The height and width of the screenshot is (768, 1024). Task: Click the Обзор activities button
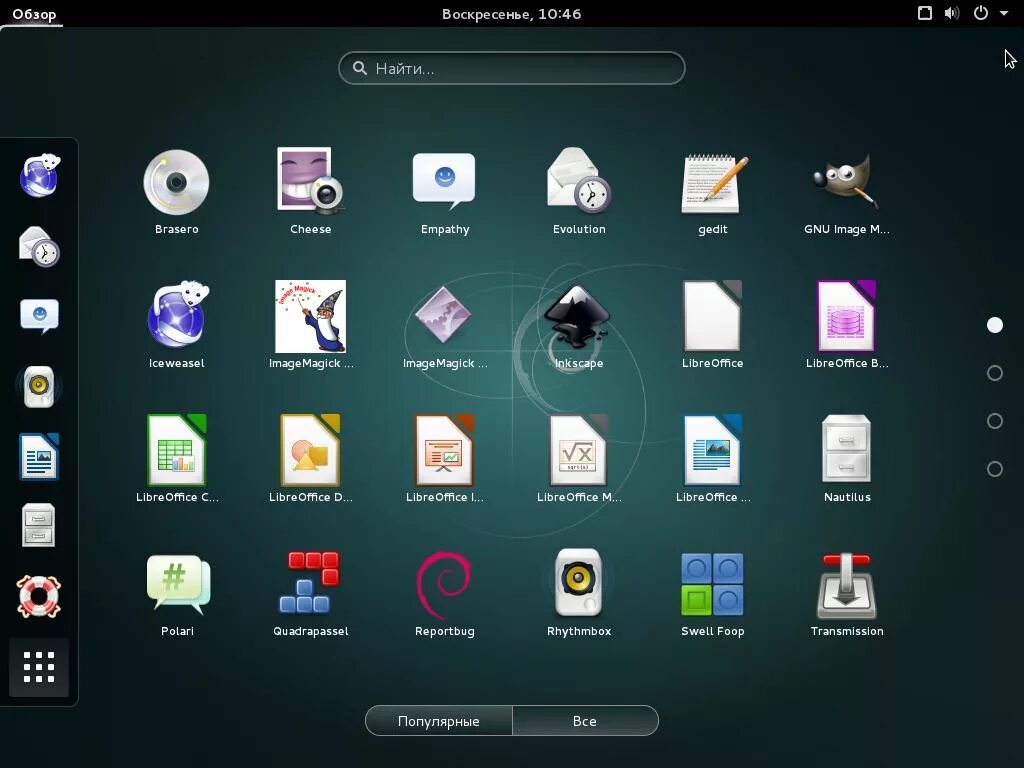pyautogui.click(x=34, y=14)
